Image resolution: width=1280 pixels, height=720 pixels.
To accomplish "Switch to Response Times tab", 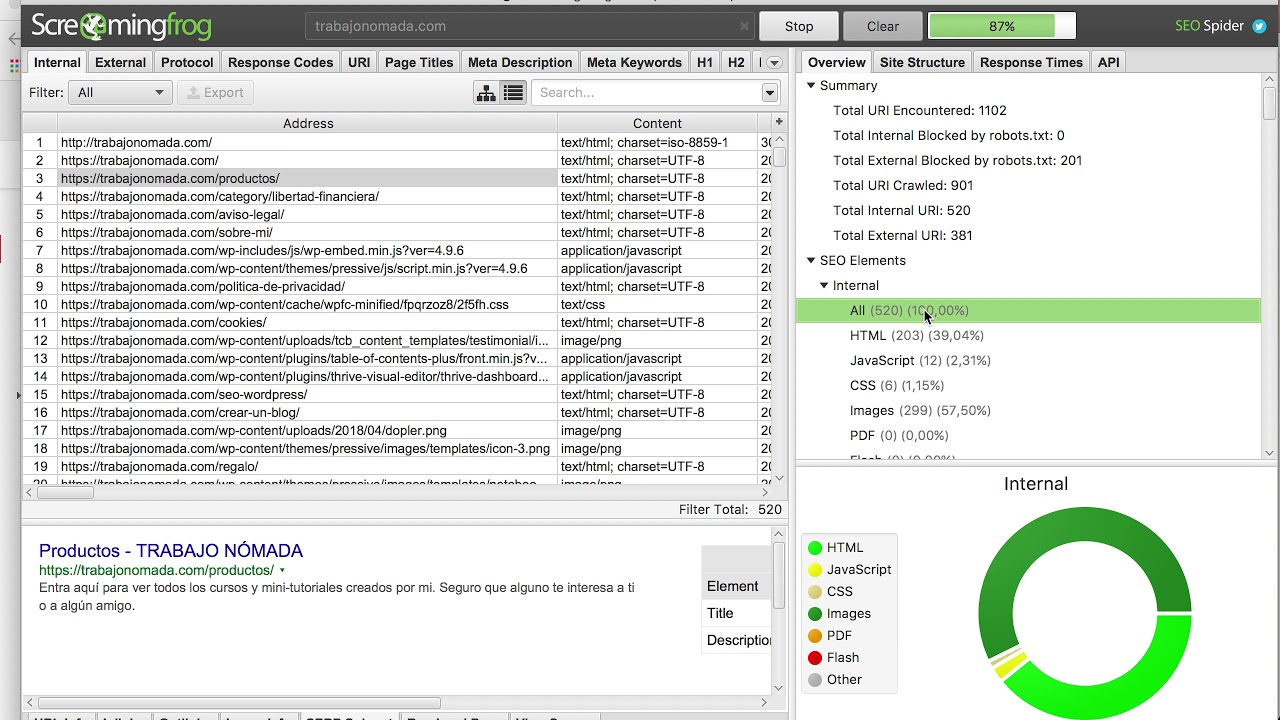I will click(x=1031, y=62).
